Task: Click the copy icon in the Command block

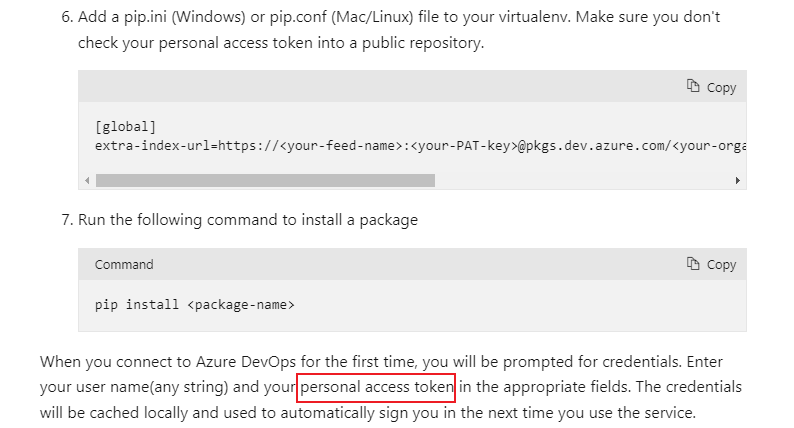Action: (693, 264)
